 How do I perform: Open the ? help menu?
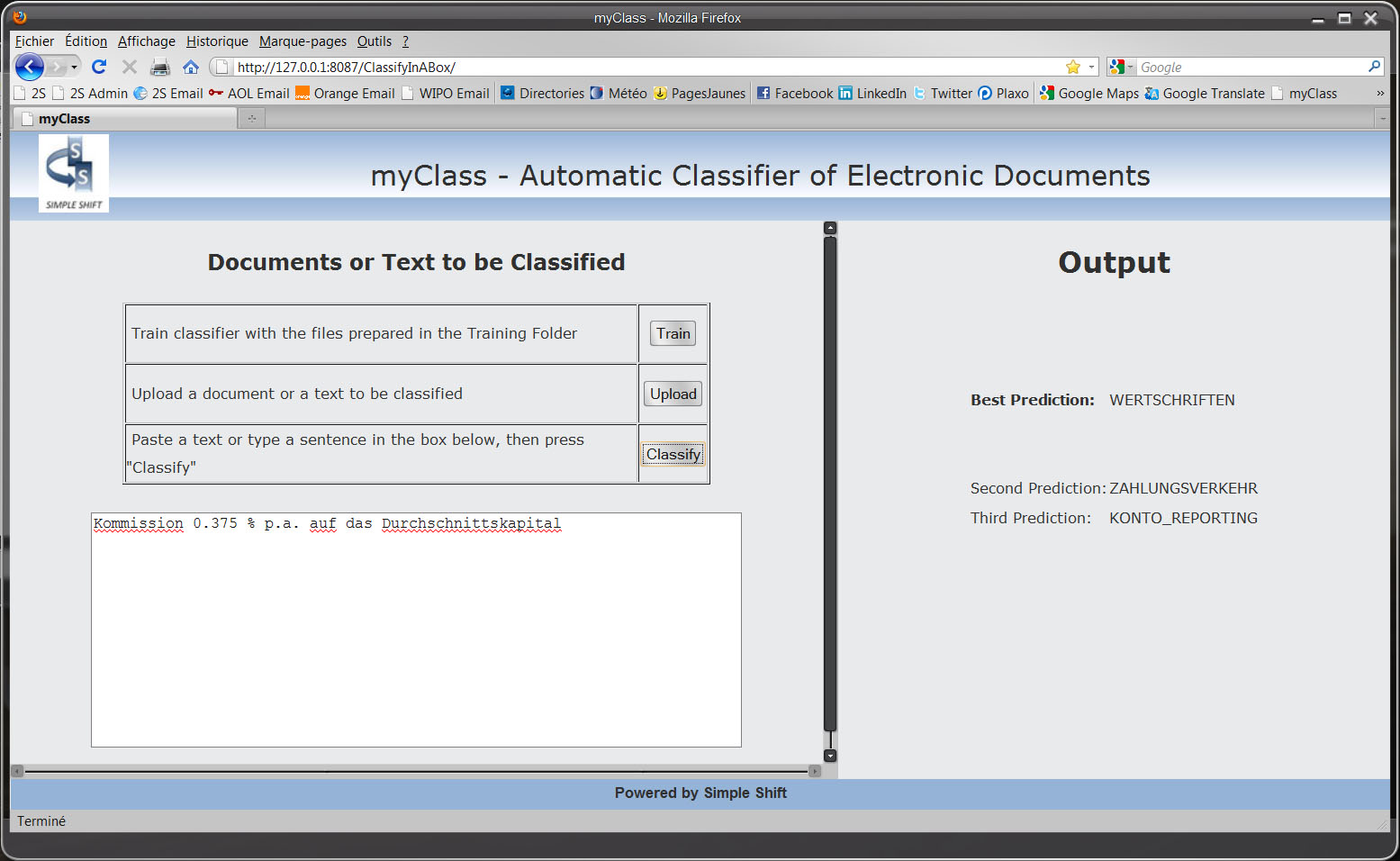(x=405, y=41)
